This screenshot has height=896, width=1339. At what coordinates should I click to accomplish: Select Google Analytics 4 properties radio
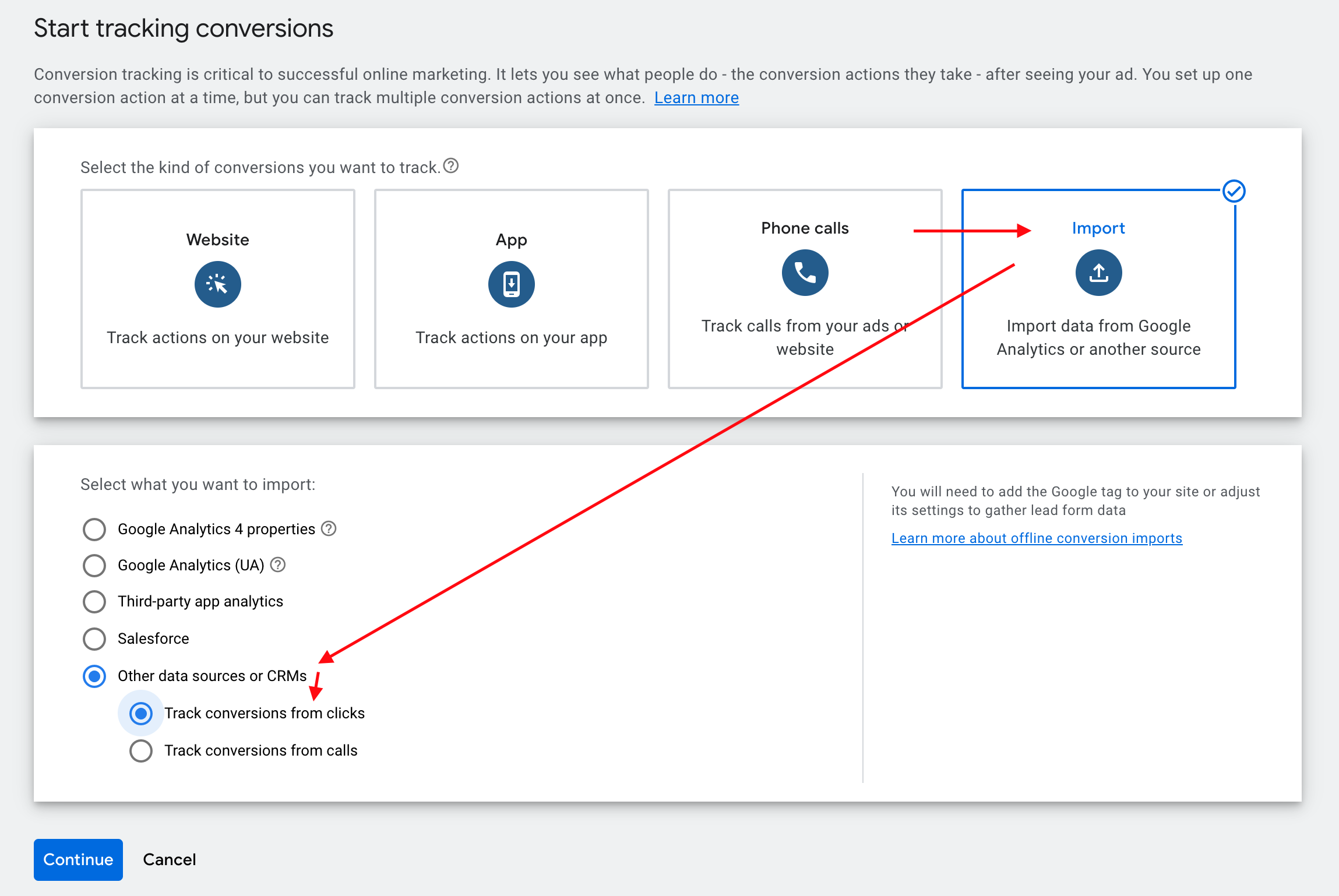[94, 530]
